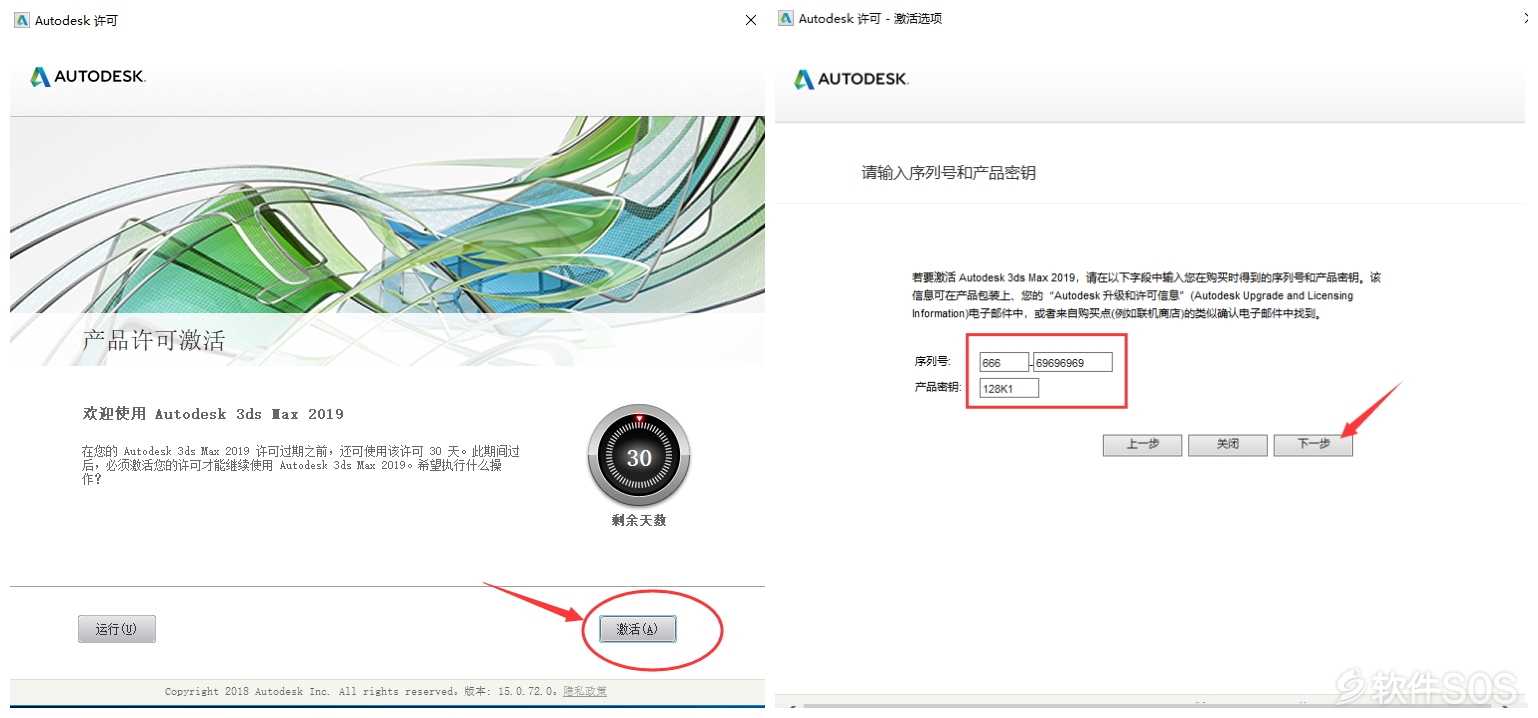1538x718 pixels.
Task: Open the 隐私政策 privacy policy link
Action: [585, 692]
